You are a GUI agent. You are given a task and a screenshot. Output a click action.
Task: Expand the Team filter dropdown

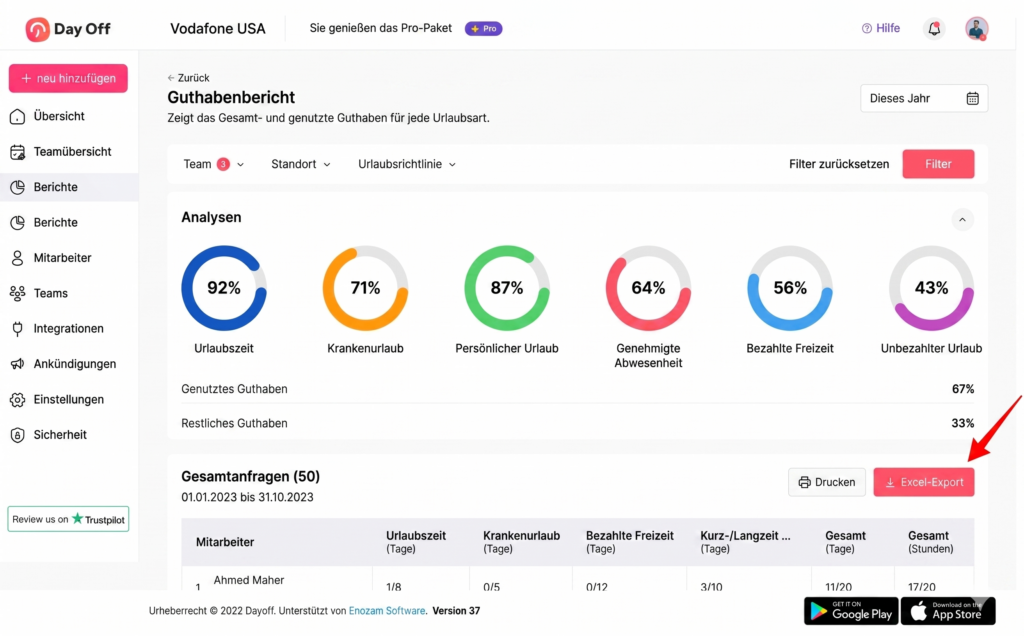coord(213,164)
